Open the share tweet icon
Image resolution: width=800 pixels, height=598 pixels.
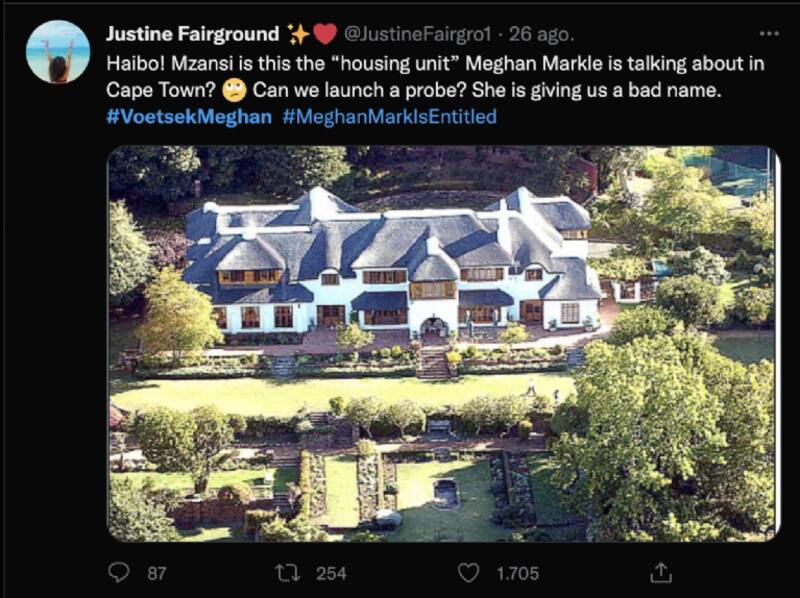click(660, 573)
